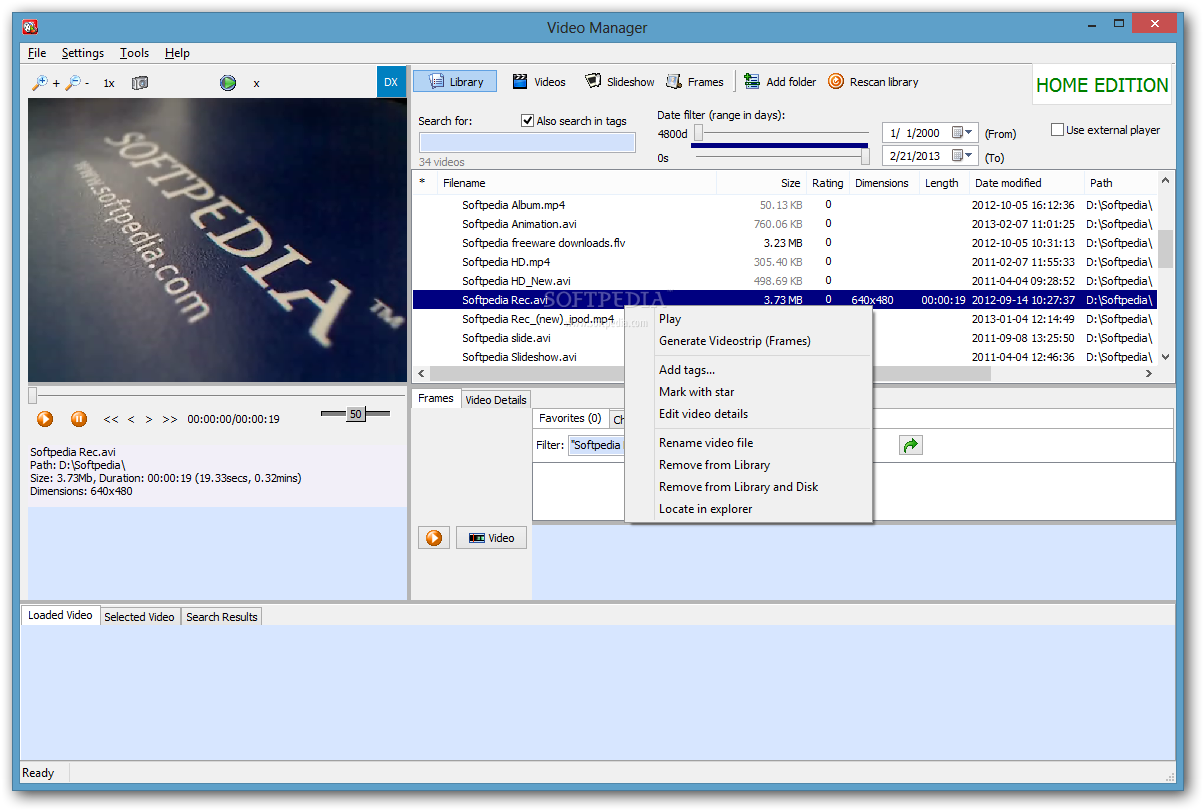Select Softpedia Animation.avi row
The width and height of the screenshot is (1204, 811).
[x=785, y=224]
